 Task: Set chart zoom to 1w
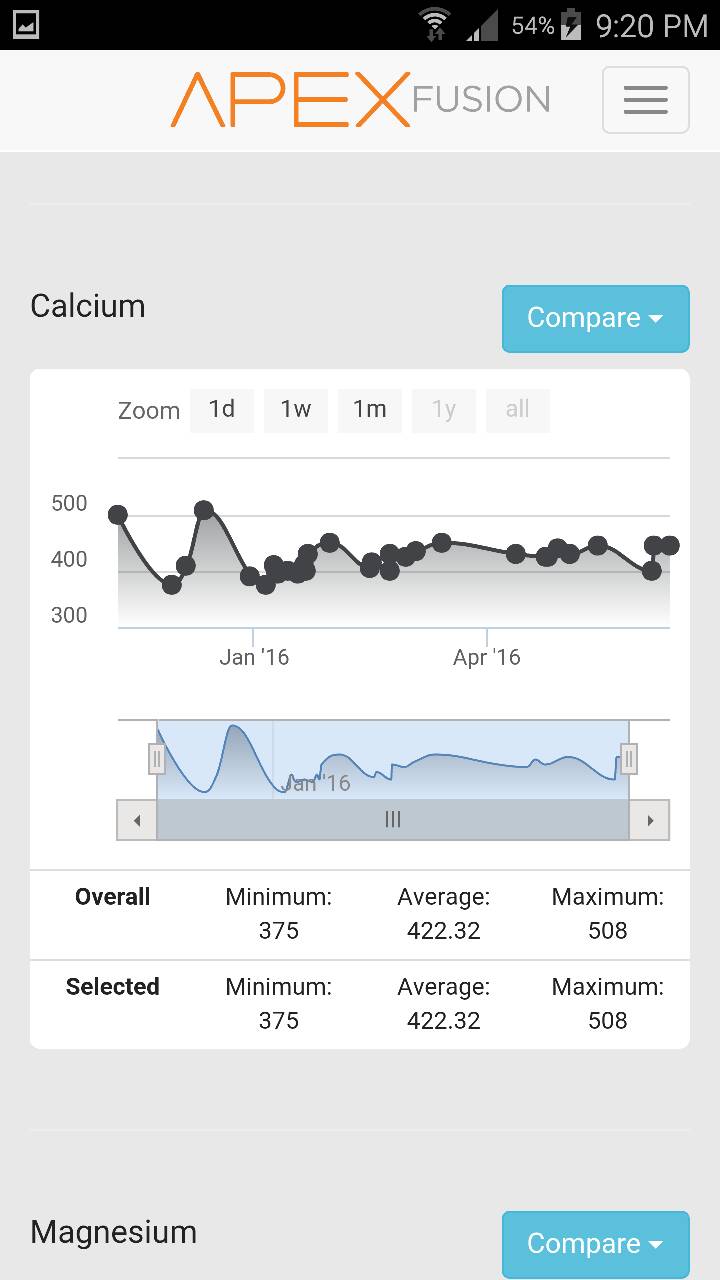coord(296,410)
